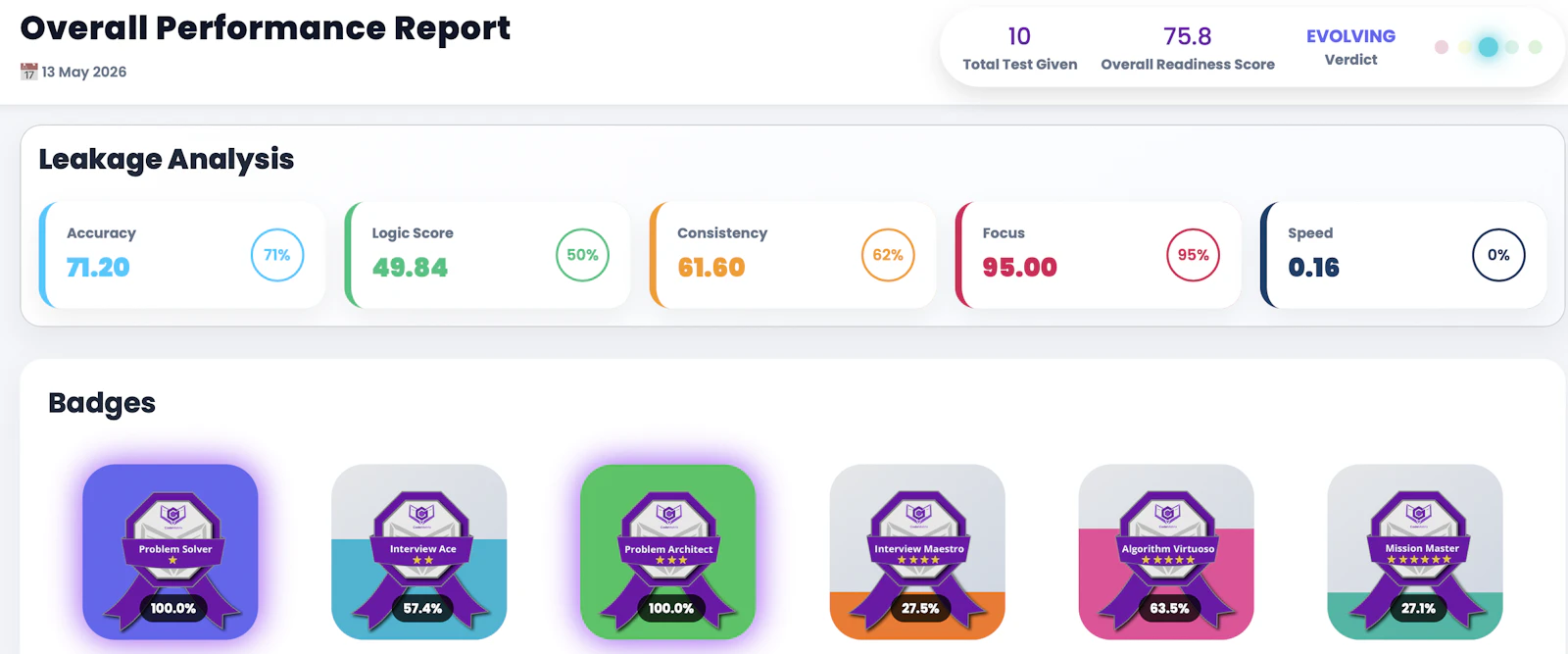
Task: Select the Interview Ace badge
Action: click(419, 551)
